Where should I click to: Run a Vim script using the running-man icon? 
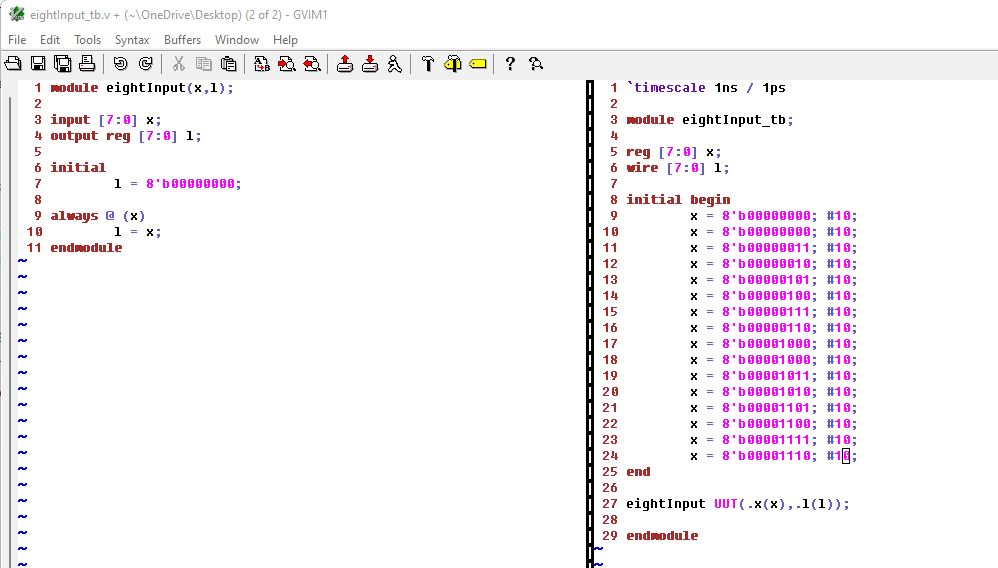pos(394,64)
